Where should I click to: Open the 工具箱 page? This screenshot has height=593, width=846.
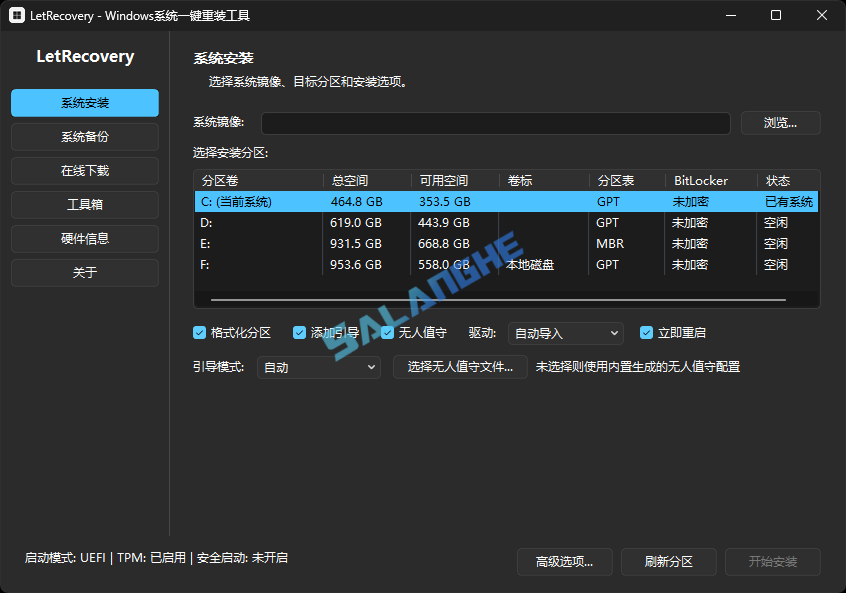(x=85, y=205)
